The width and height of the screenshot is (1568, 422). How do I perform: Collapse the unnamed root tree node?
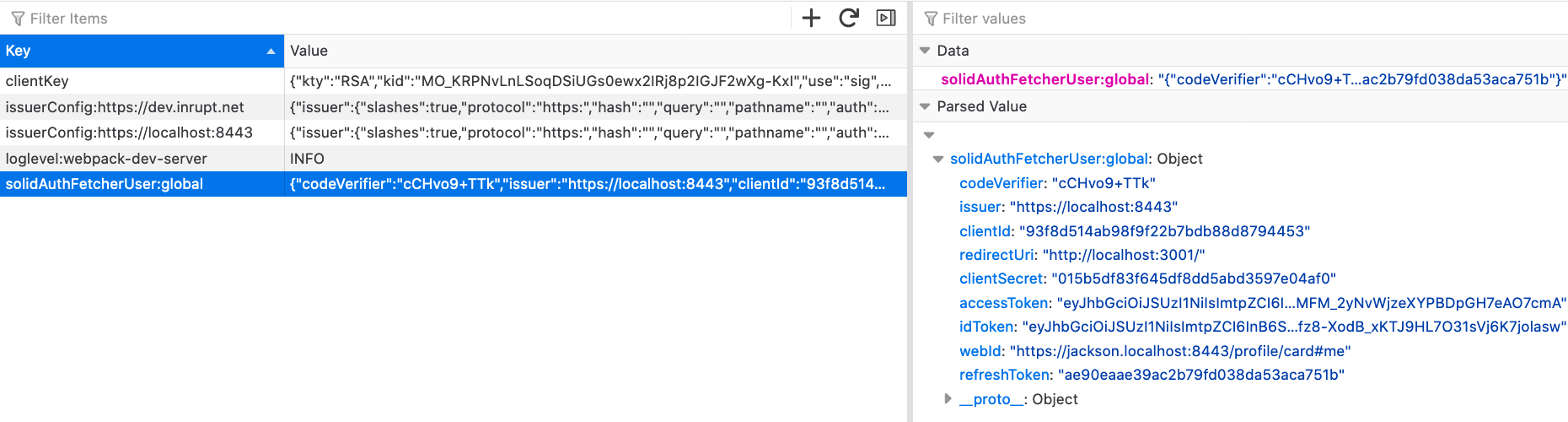929,135
